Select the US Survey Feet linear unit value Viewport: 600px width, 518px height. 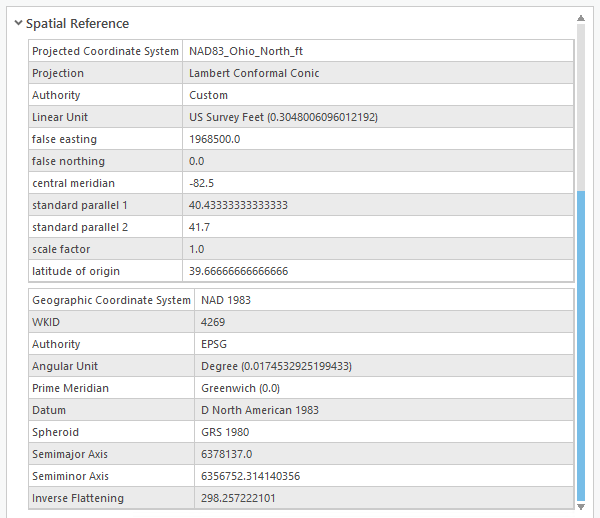point(283,117)
